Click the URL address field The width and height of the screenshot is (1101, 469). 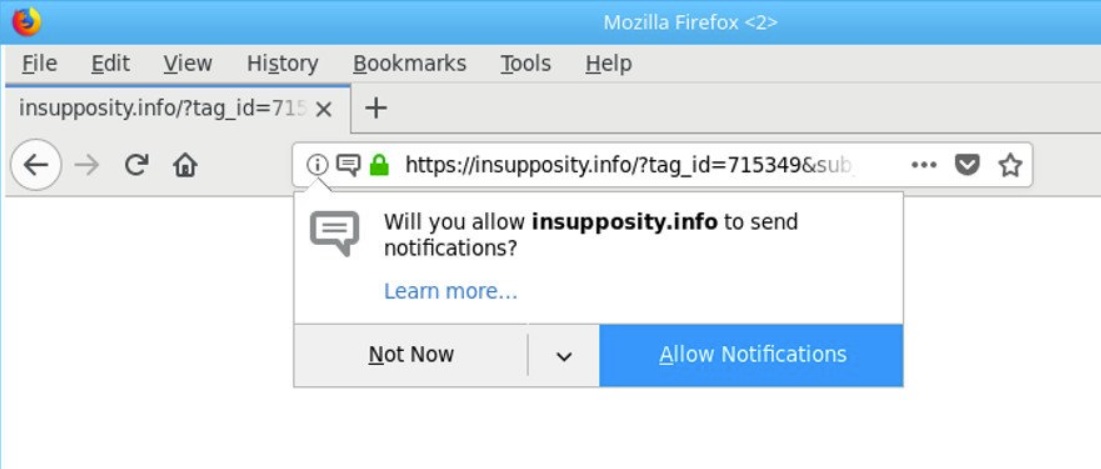[x=628, y=166]
